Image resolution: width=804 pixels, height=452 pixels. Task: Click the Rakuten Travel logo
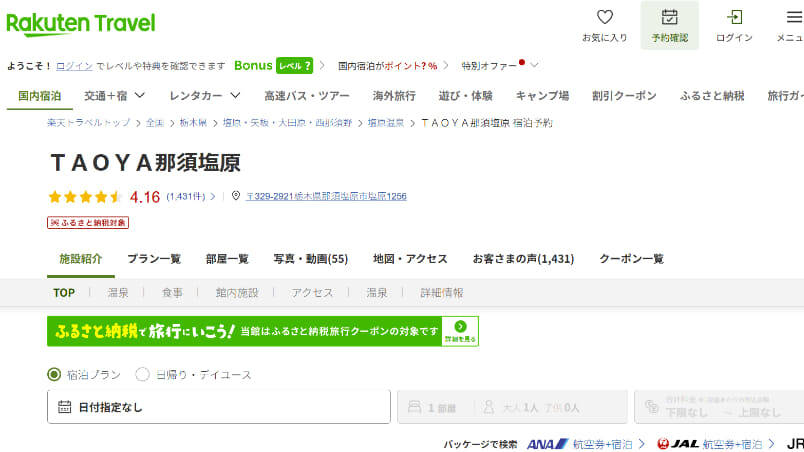coord(80,23)
